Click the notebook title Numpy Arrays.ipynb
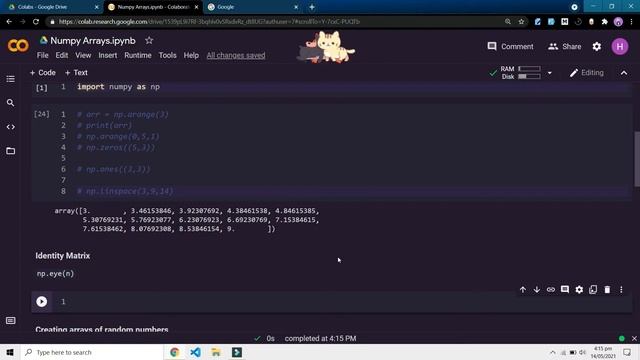 (93, 41)
